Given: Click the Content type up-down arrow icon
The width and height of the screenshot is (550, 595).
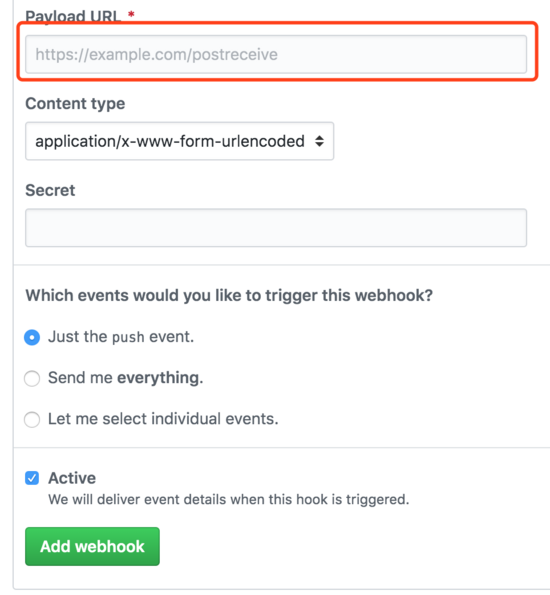Looking at the screenshot, I should pyautogui.click(x=319, y=141).
